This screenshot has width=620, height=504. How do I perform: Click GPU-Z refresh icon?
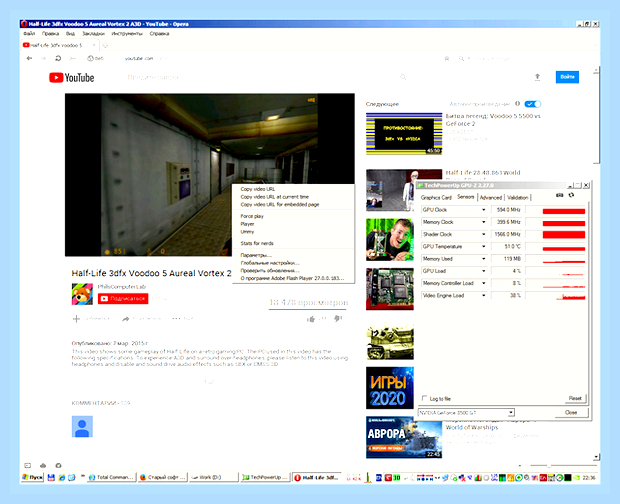click(x=571, y=195)
